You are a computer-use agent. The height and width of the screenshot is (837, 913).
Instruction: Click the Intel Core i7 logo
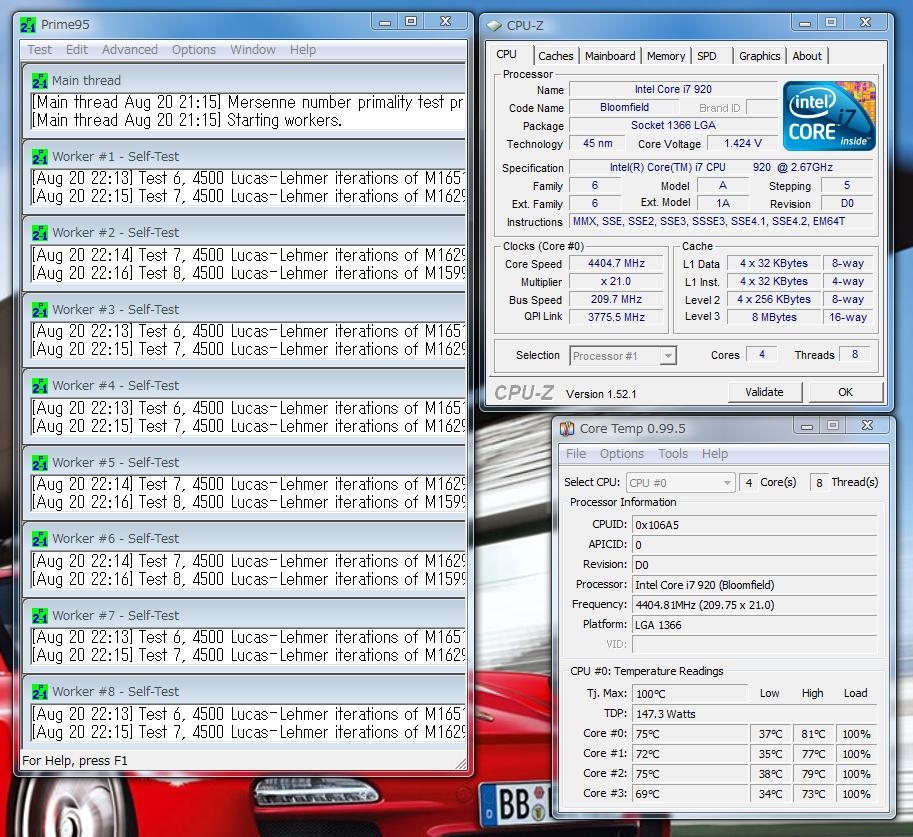(x=829, y=116)
